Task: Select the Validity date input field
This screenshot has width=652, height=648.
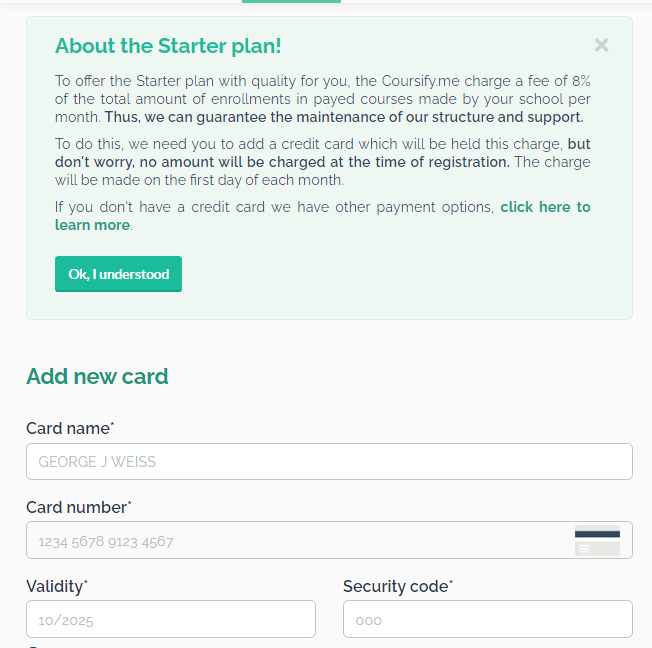Action: tap(171, 619)
